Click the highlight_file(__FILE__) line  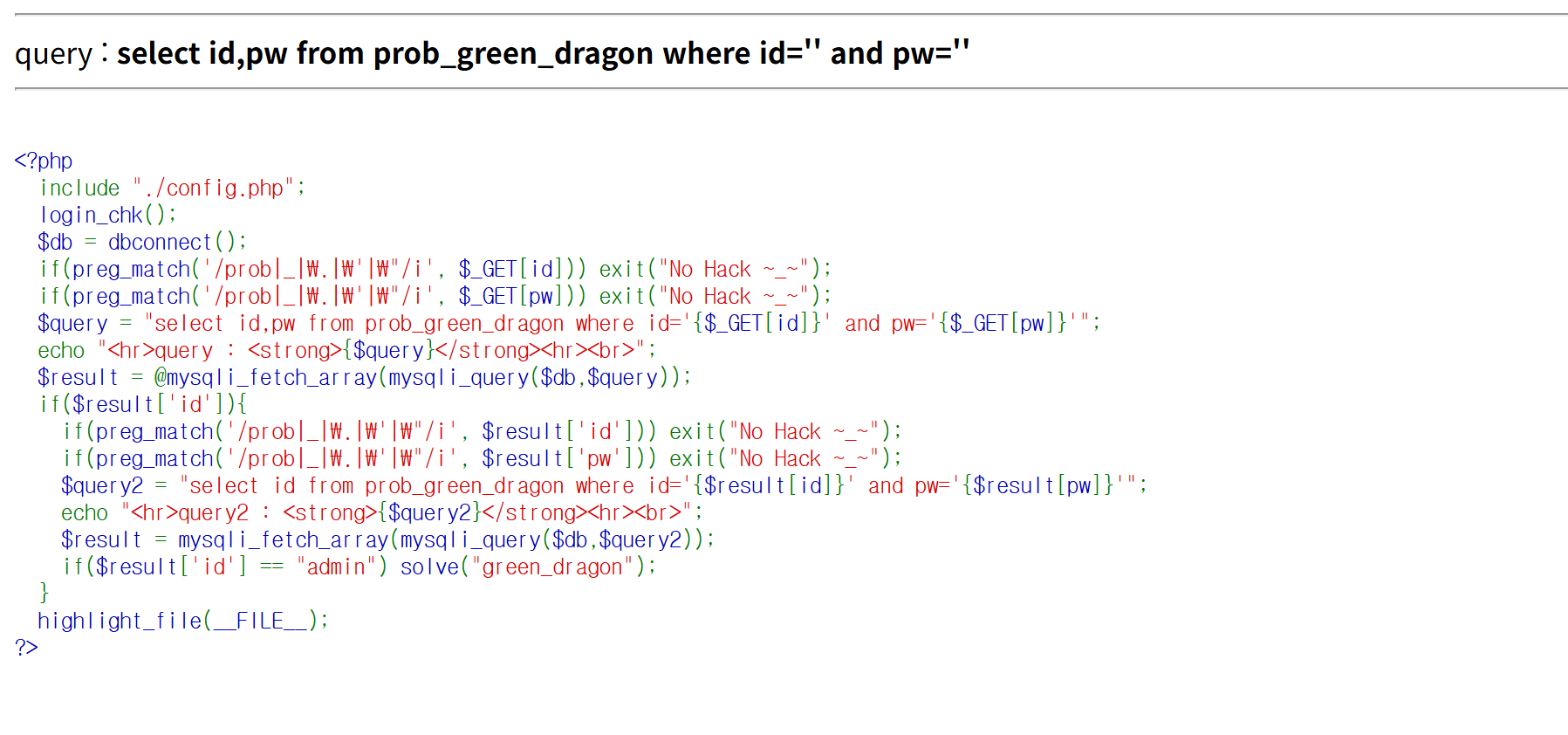183,621
